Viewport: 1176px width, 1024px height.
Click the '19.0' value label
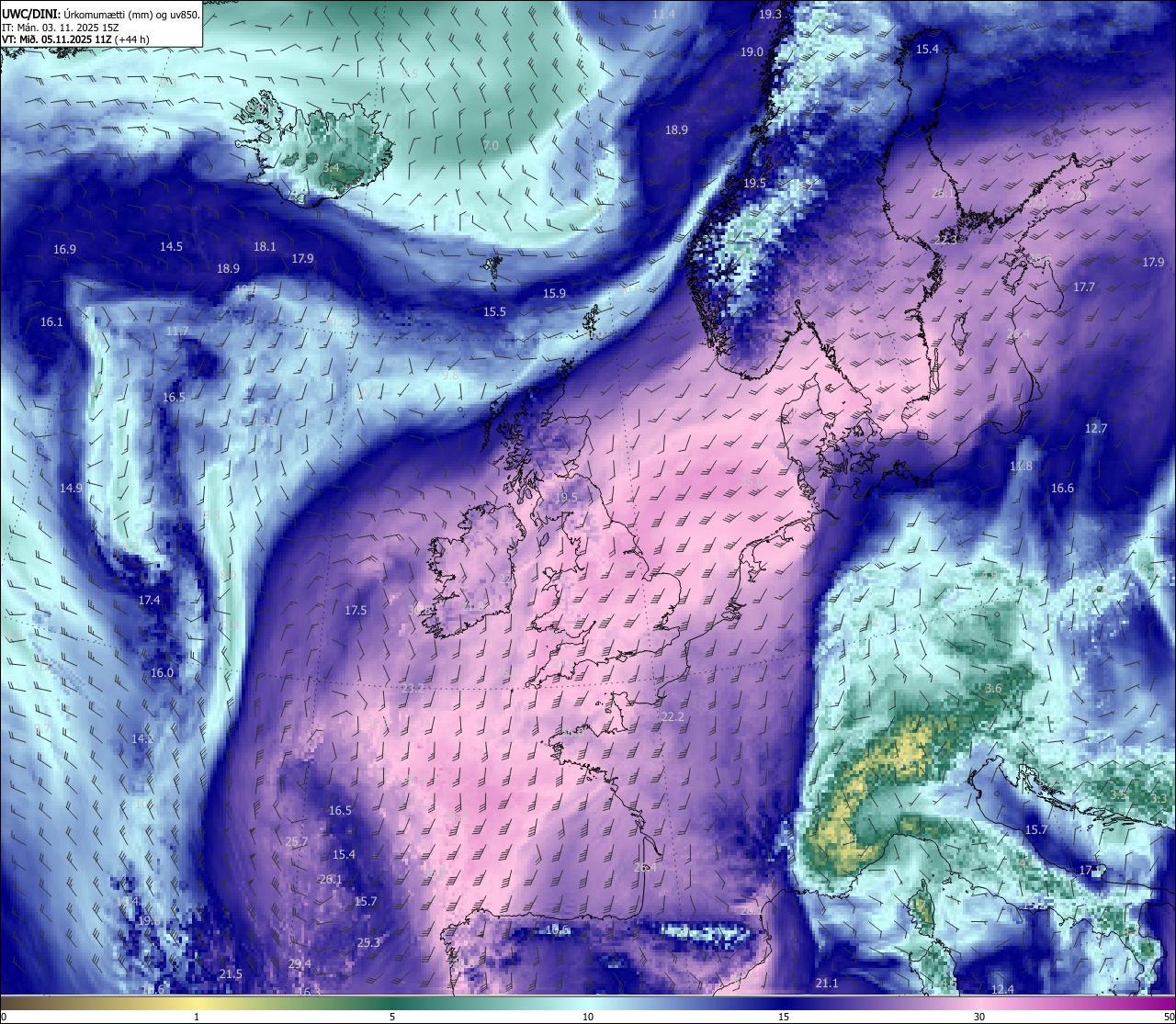point(752,52)
